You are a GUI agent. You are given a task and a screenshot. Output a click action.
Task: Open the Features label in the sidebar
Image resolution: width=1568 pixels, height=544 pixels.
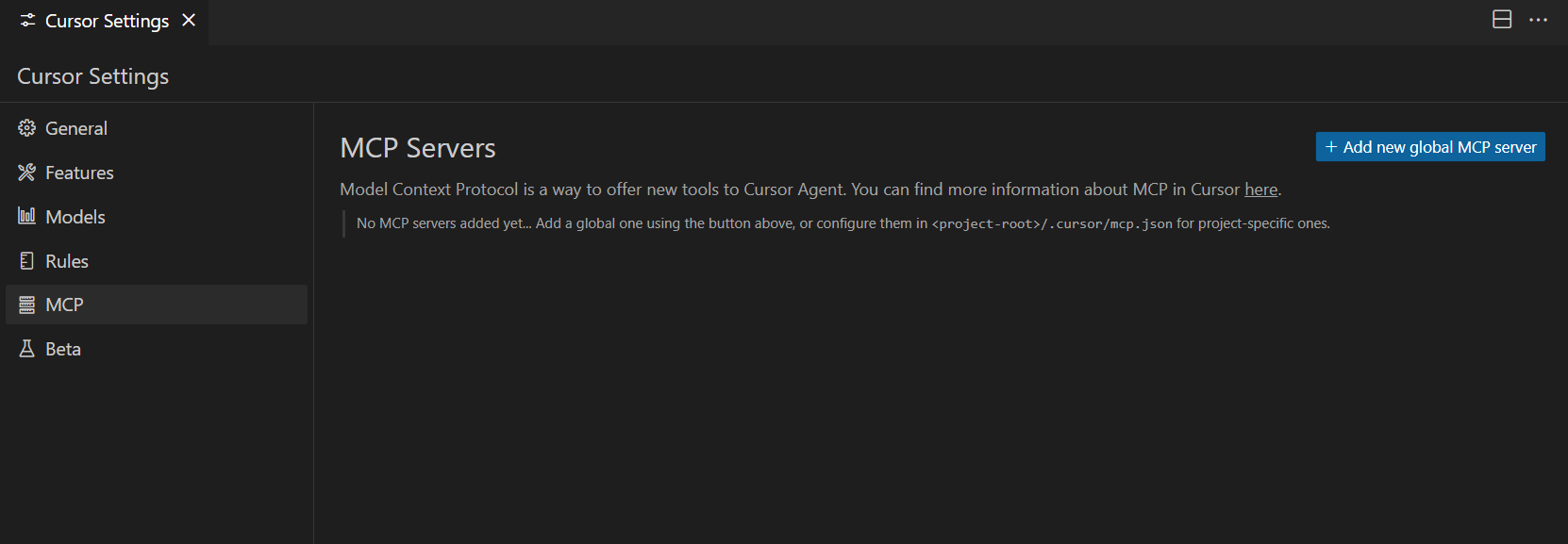pos(79,173)
